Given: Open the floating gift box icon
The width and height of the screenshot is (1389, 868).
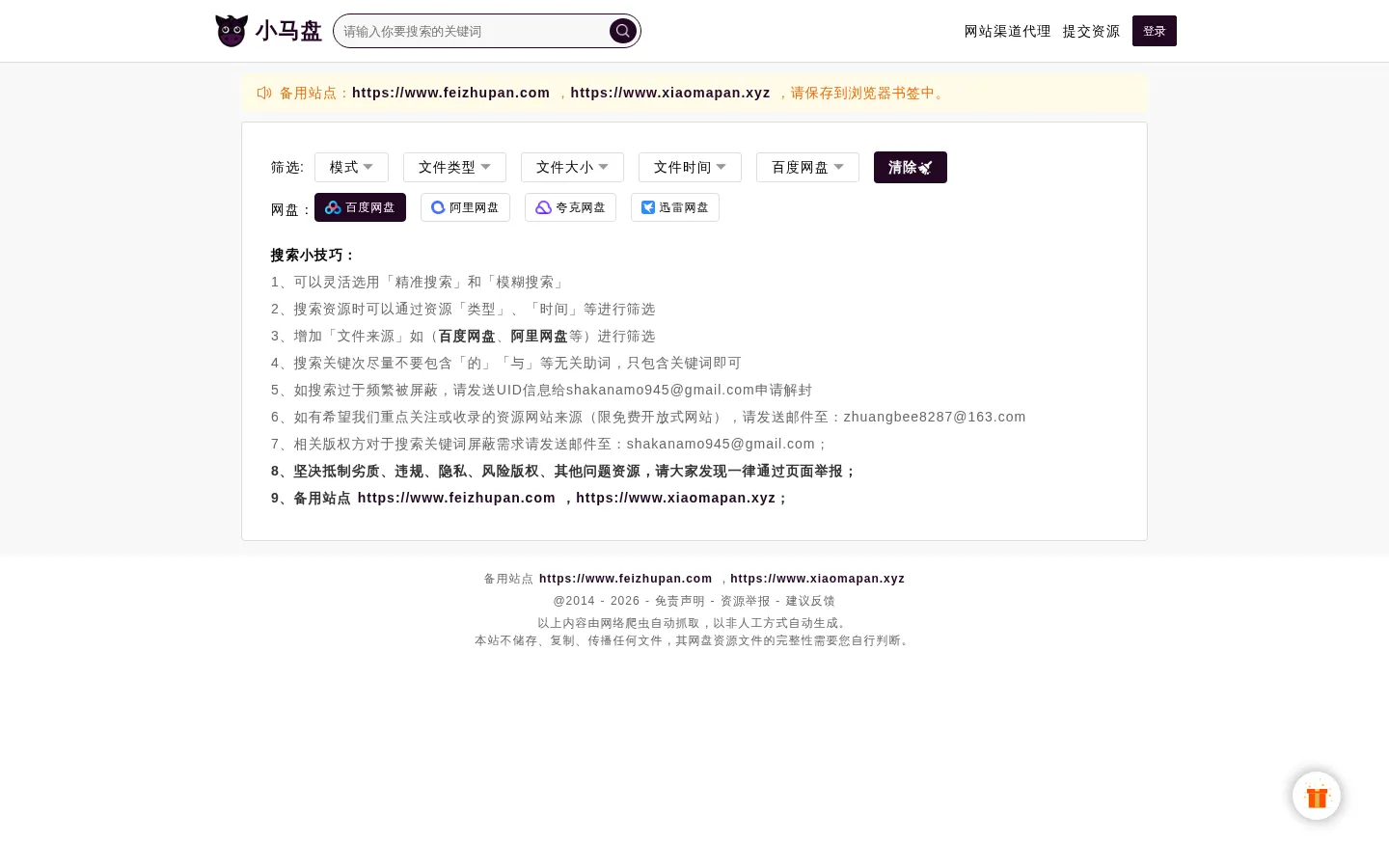Looking at the screenshot, I should 1317,796.
